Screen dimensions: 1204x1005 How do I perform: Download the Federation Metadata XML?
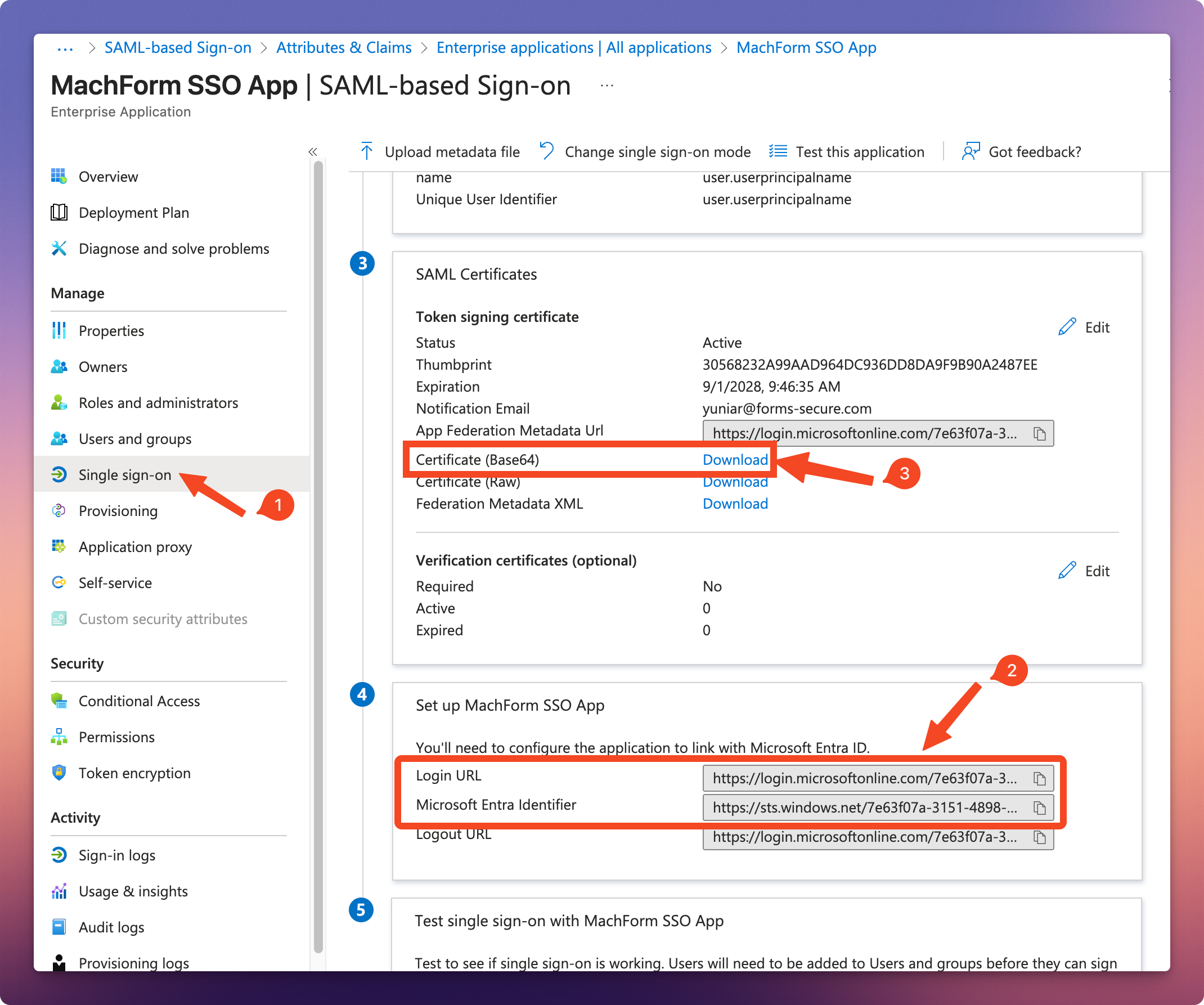click(x=735, y=504)
